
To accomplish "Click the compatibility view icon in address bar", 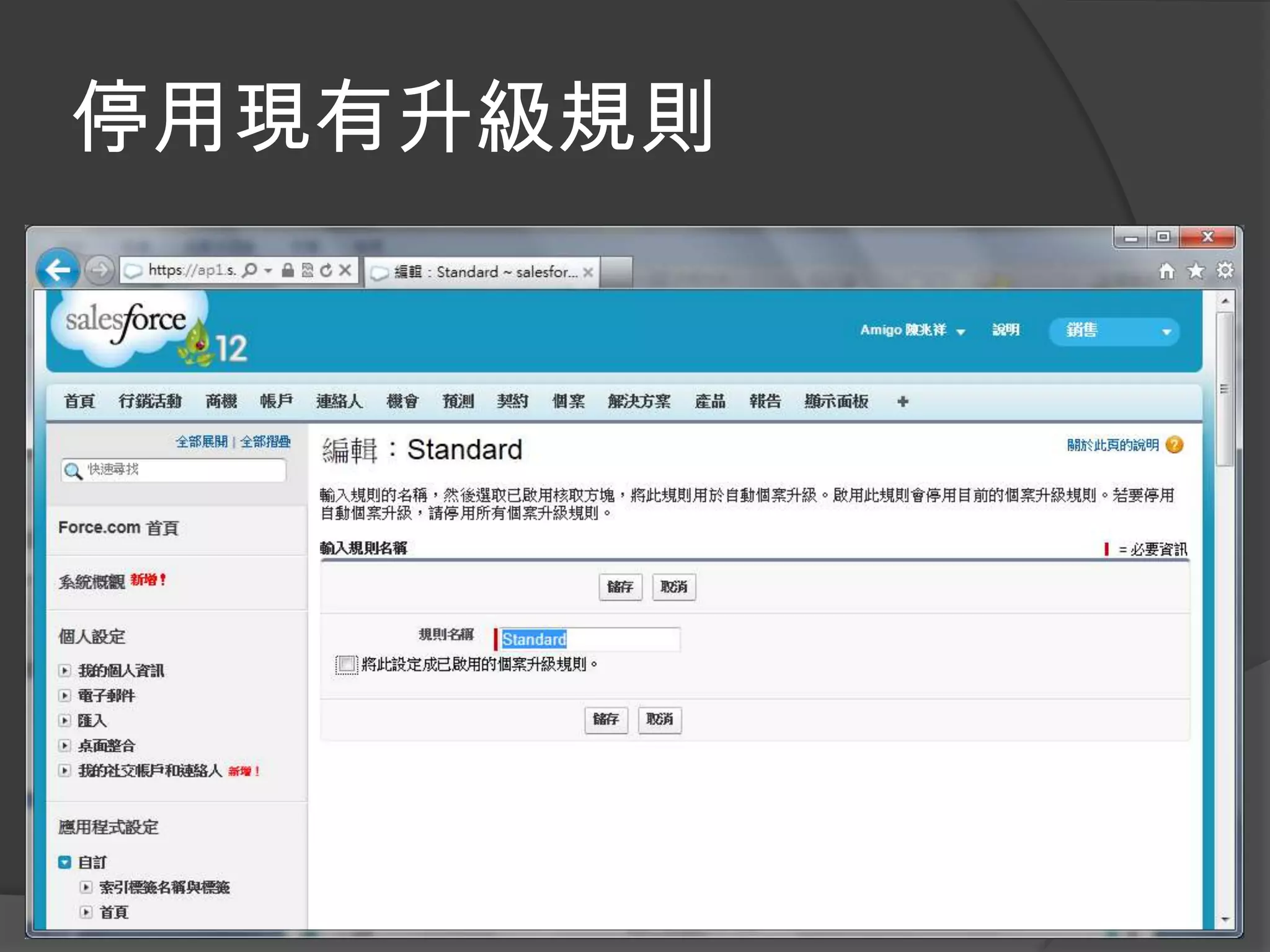I will point(308,270).
